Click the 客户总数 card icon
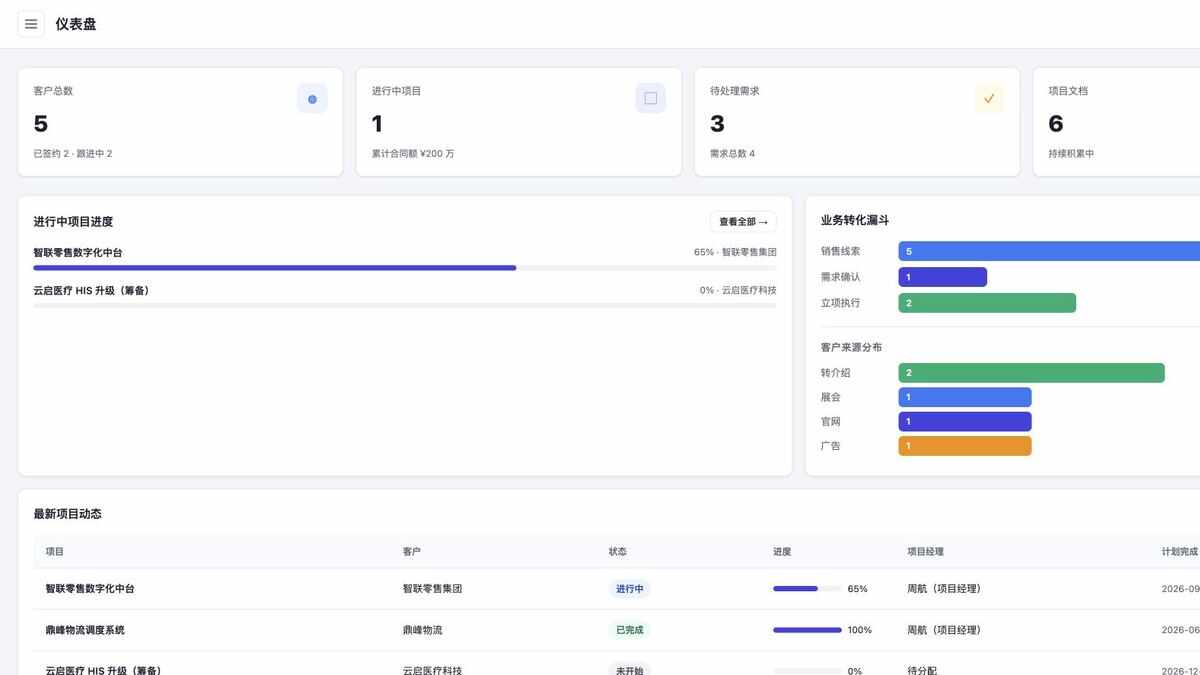 (x=312, y=99)
